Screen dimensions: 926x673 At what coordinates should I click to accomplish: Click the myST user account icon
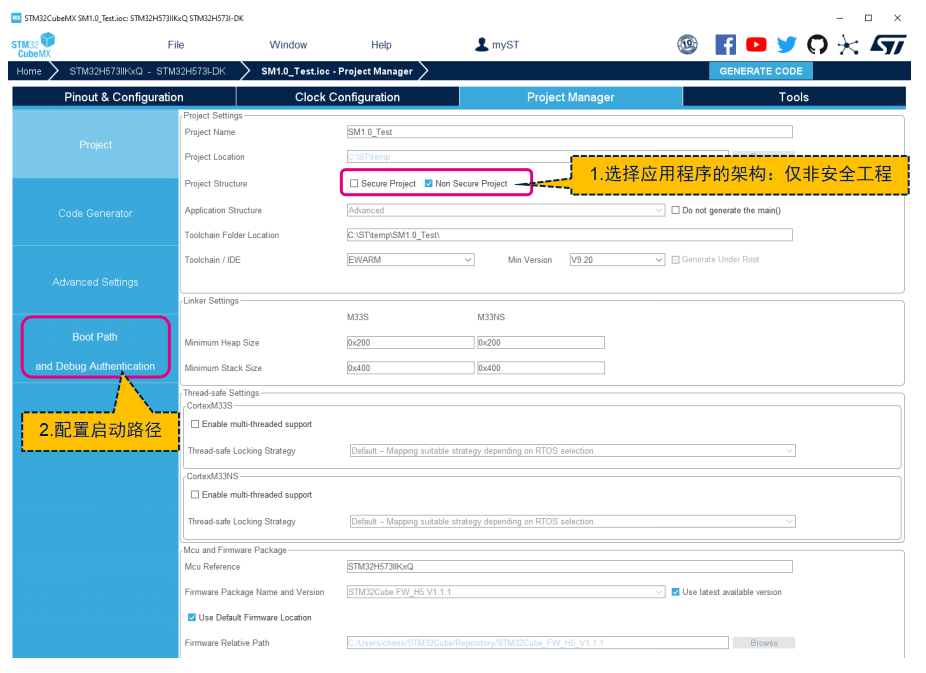coord(481,44)
